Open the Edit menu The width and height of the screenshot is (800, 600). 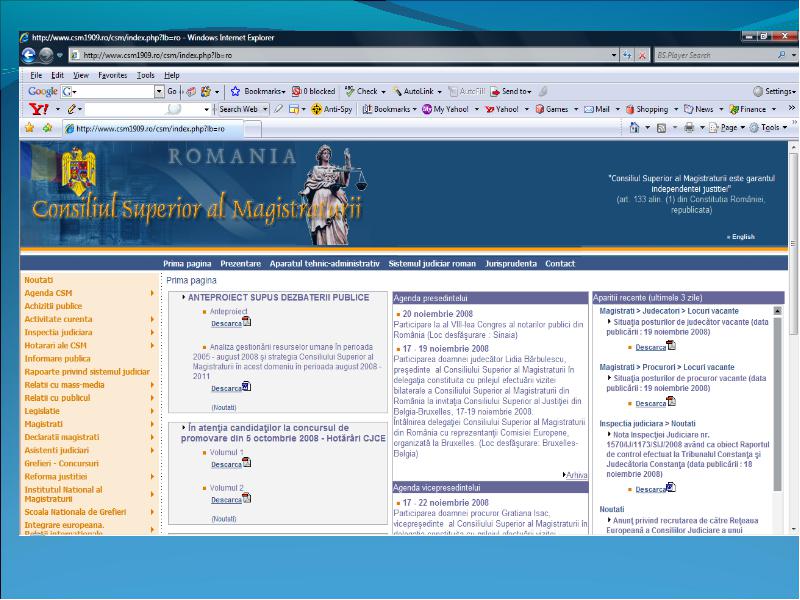click(57, 75)
